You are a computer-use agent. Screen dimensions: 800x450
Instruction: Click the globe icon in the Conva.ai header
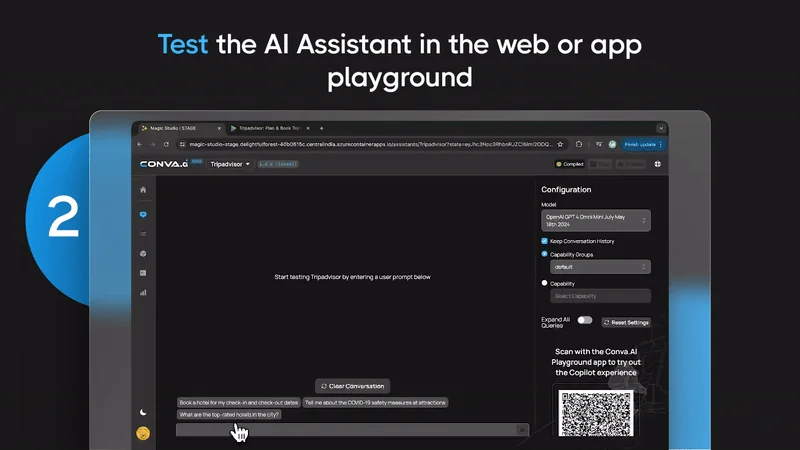658,164
